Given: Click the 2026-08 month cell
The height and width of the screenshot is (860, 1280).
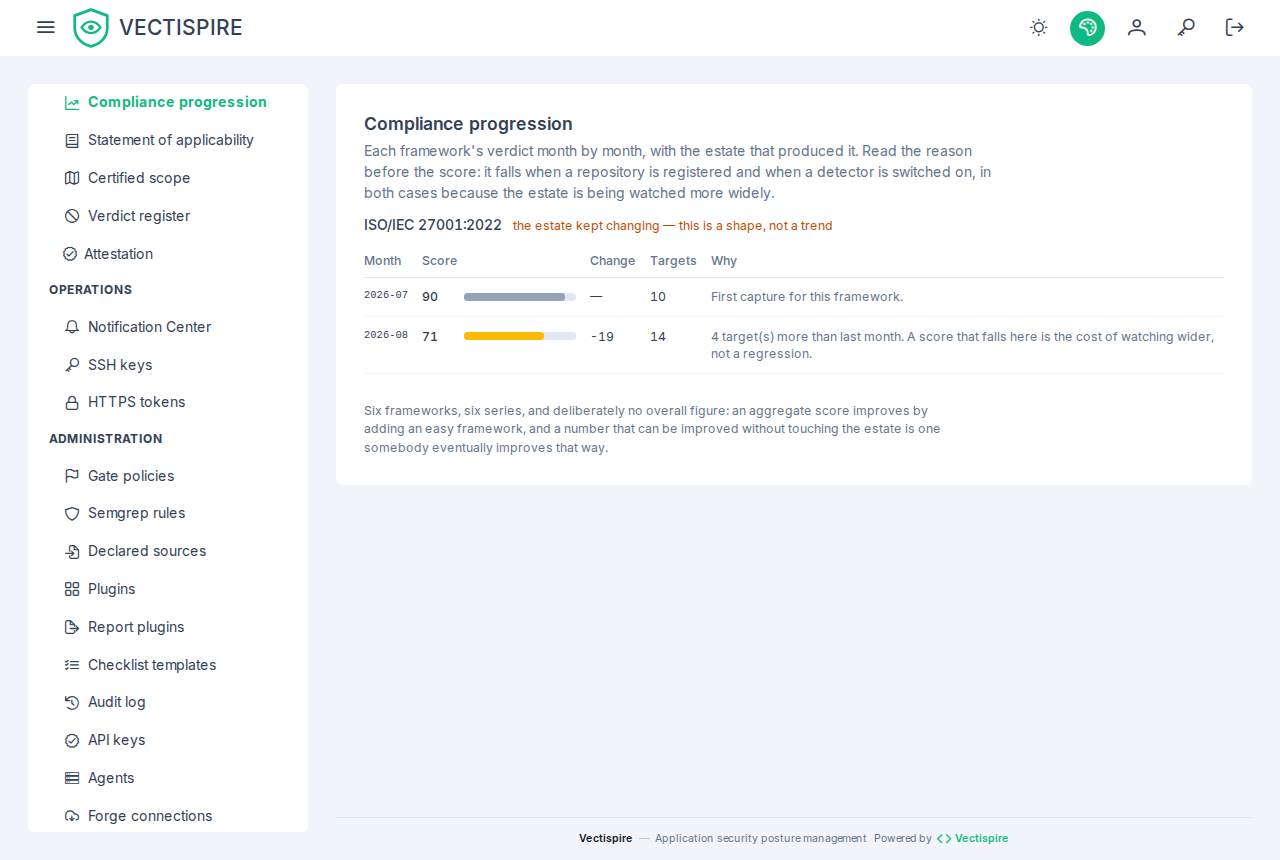Looking at the screenshot, I should (x=386, y=336).
